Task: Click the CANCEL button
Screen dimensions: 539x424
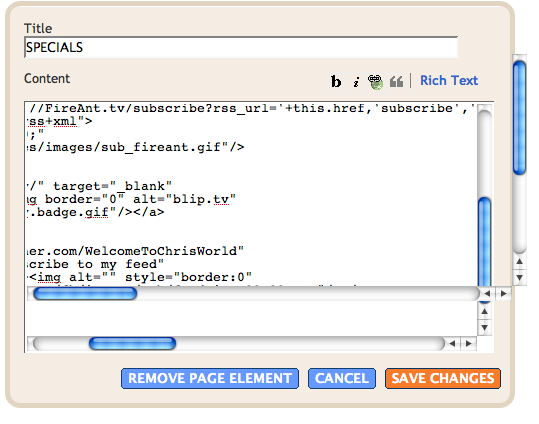Action: pos(342,378)
